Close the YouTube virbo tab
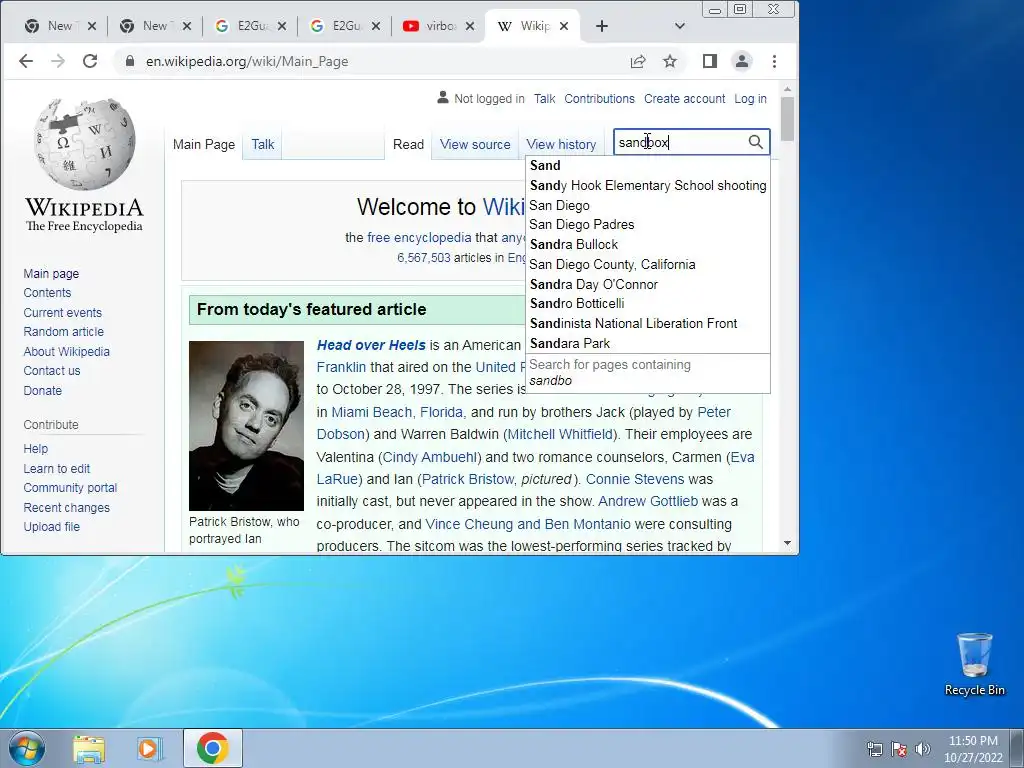Viewport: 1024px width, 768px height. coord(470,26)
